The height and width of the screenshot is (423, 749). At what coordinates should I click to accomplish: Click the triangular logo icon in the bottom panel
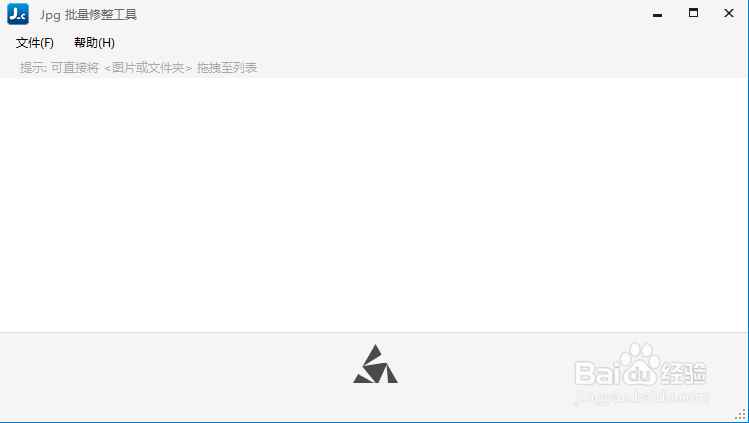pos(375,364)
